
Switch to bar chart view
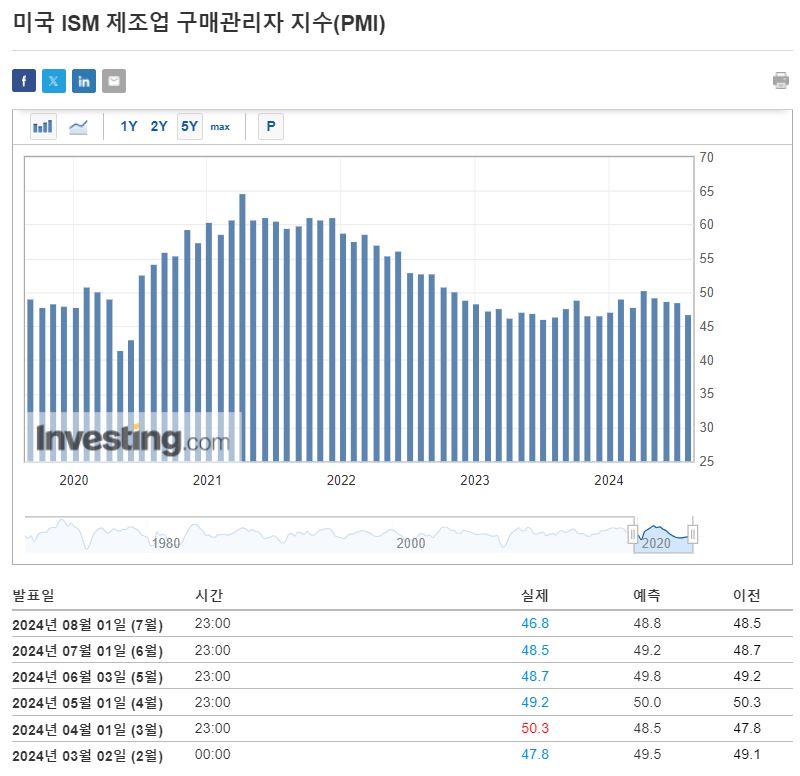tap(43, 127)
